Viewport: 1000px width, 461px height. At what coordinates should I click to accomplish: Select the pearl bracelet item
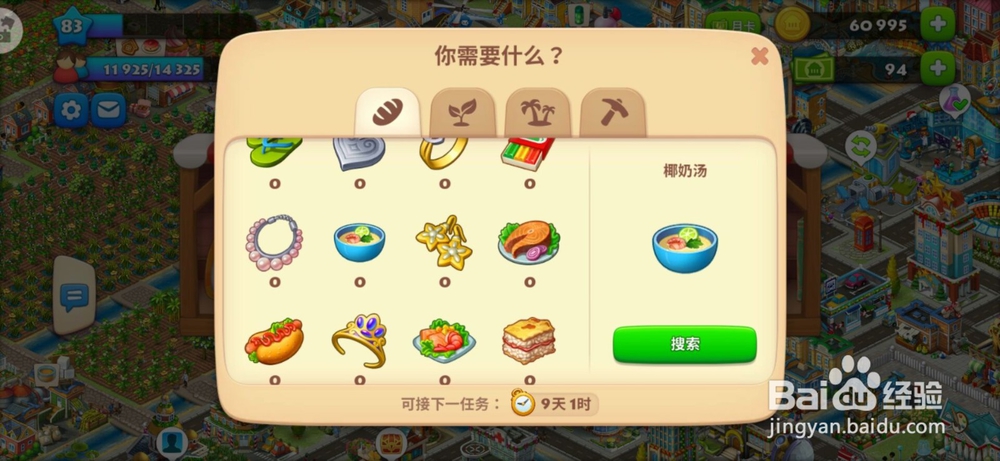click(x=274, y=243)
